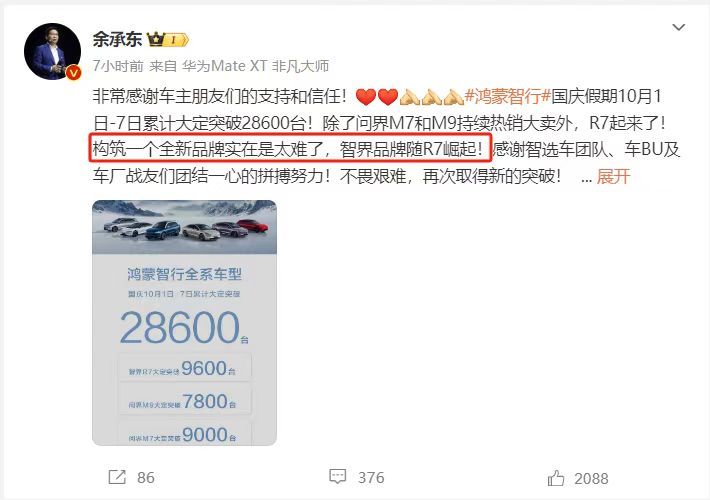Click the username 余承东
The height and width of the screenshot is (500, 710).
tap(117, 39)
